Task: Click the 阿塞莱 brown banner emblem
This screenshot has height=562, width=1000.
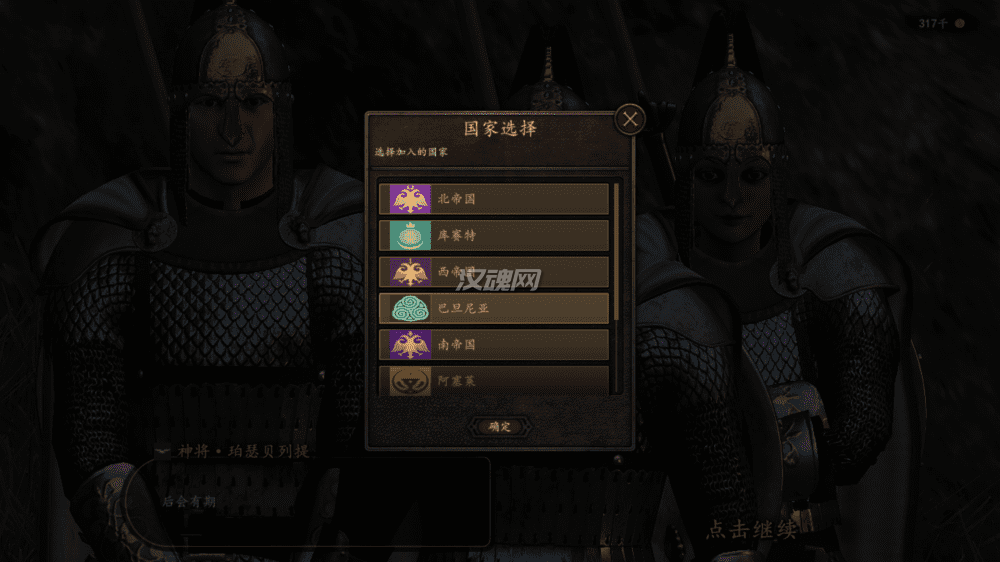Action: pyautogui.click(x=410, y=381)
